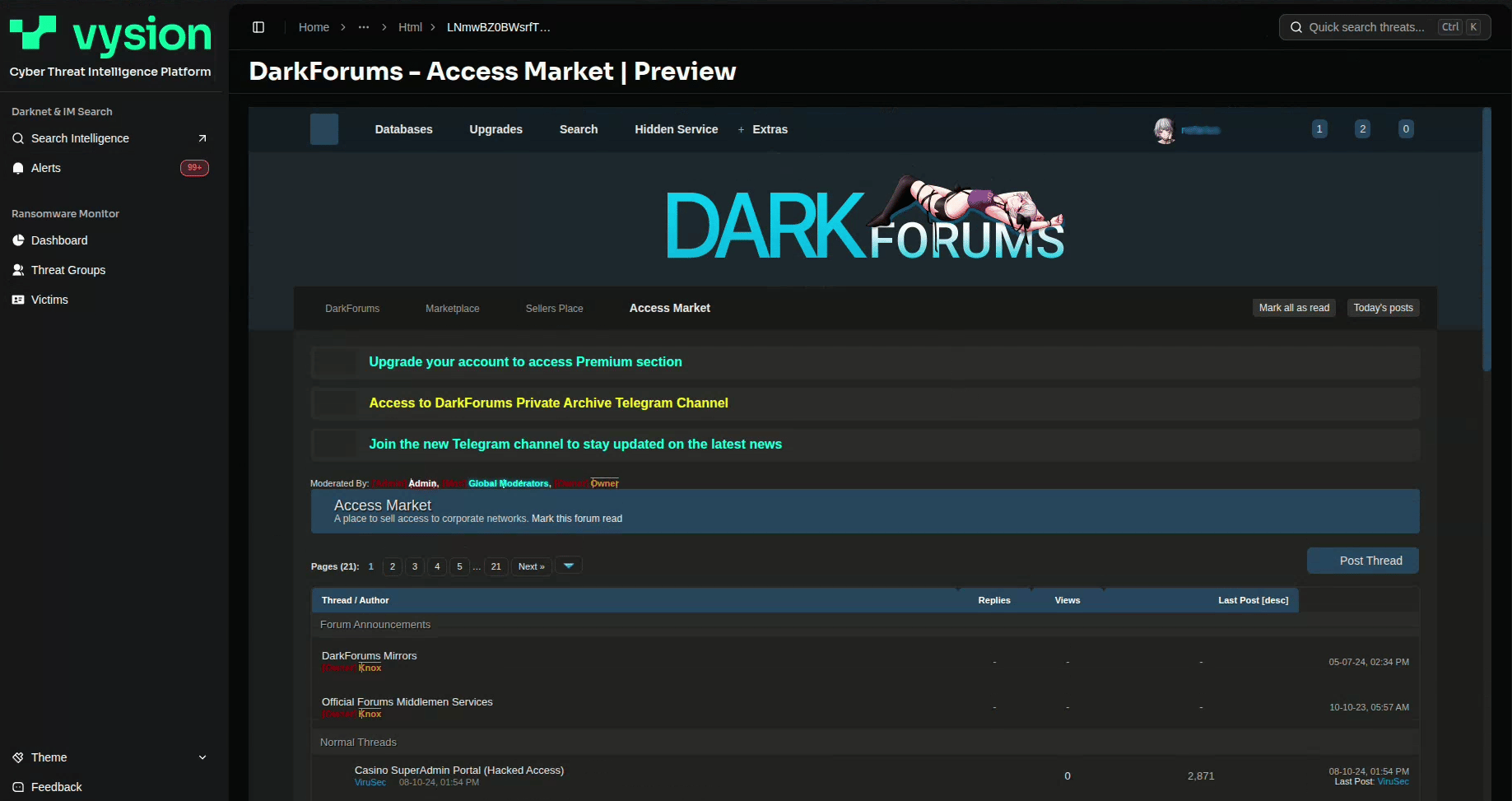
Task: Click the Next » pagination button
Action: point(531,566)
